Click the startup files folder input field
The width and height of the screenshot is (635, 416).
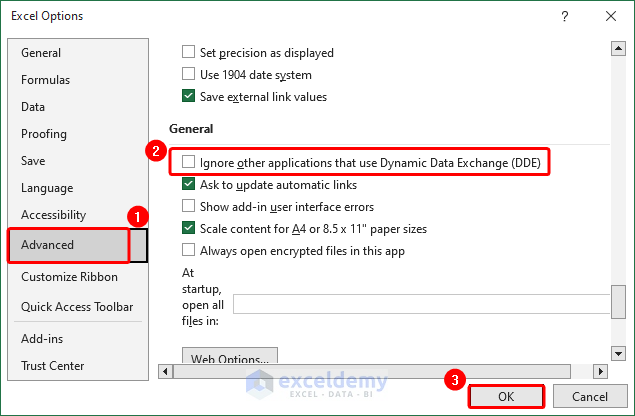point(421,304)
